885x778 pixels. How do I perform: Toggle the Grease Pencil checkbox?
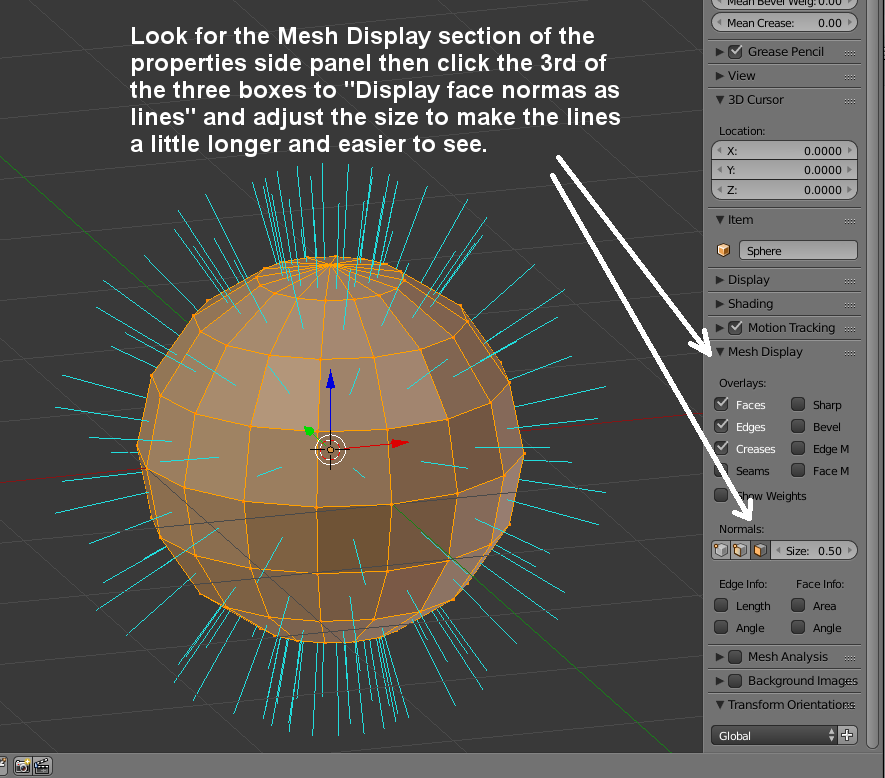[735, 51]
